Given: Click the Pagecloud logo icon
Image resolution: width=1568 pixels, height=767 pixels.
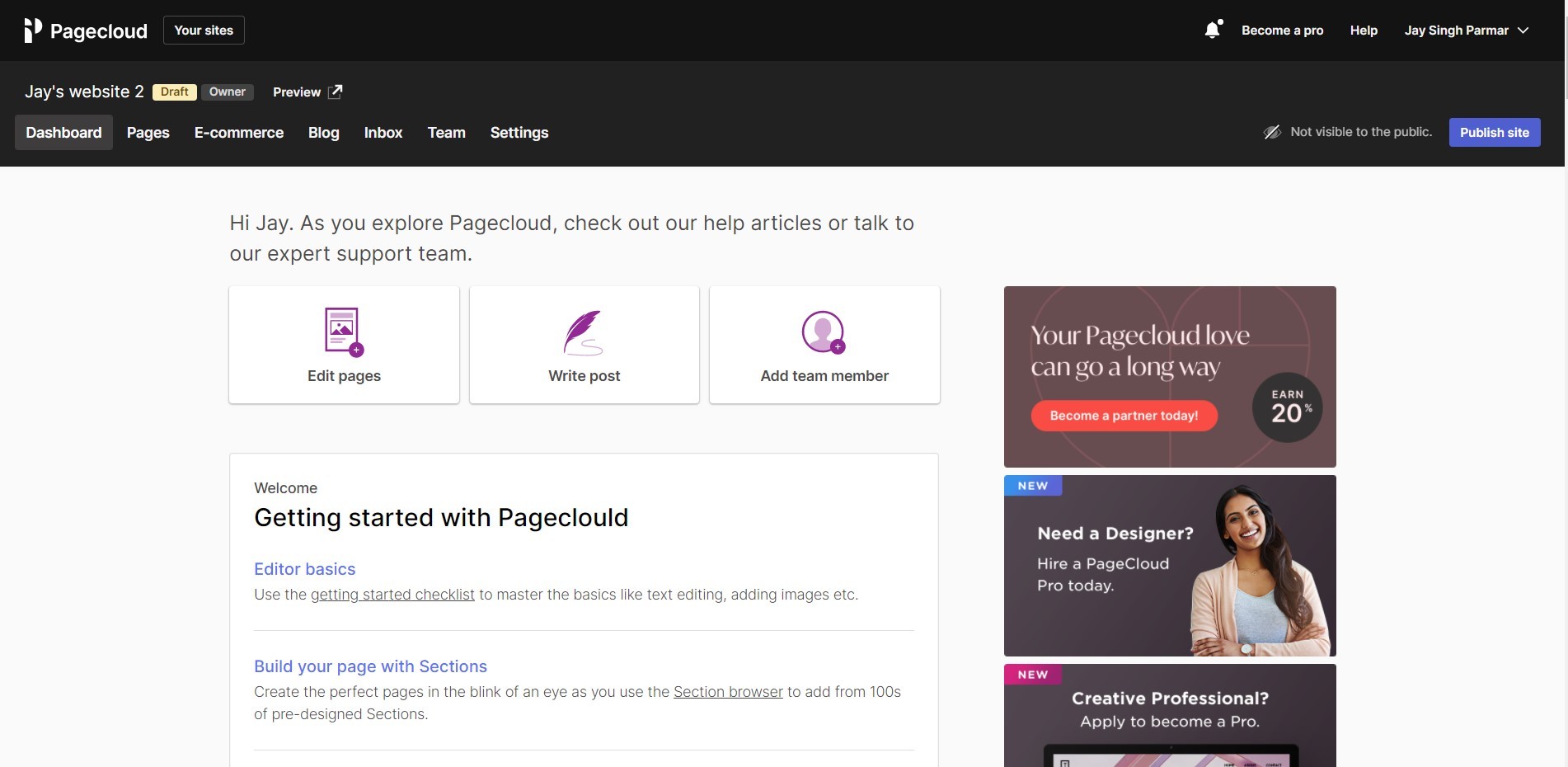Looking at the screenshot, I should pyautogui.click(x=33, y=31).
